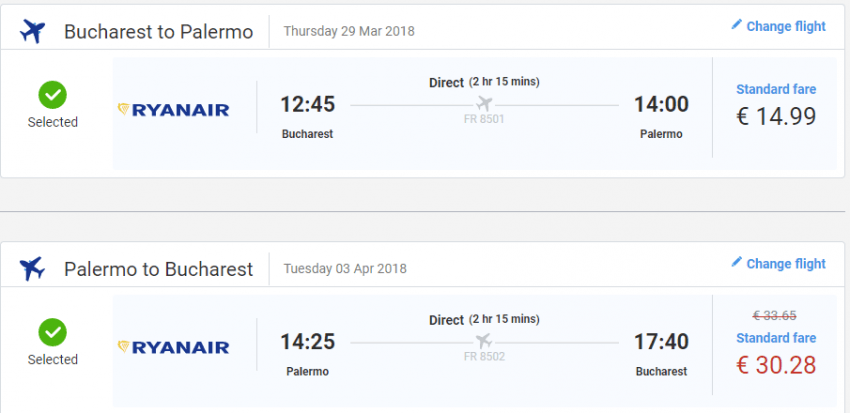Click the Palermo to Bucharest route heading

click(158, 269)
